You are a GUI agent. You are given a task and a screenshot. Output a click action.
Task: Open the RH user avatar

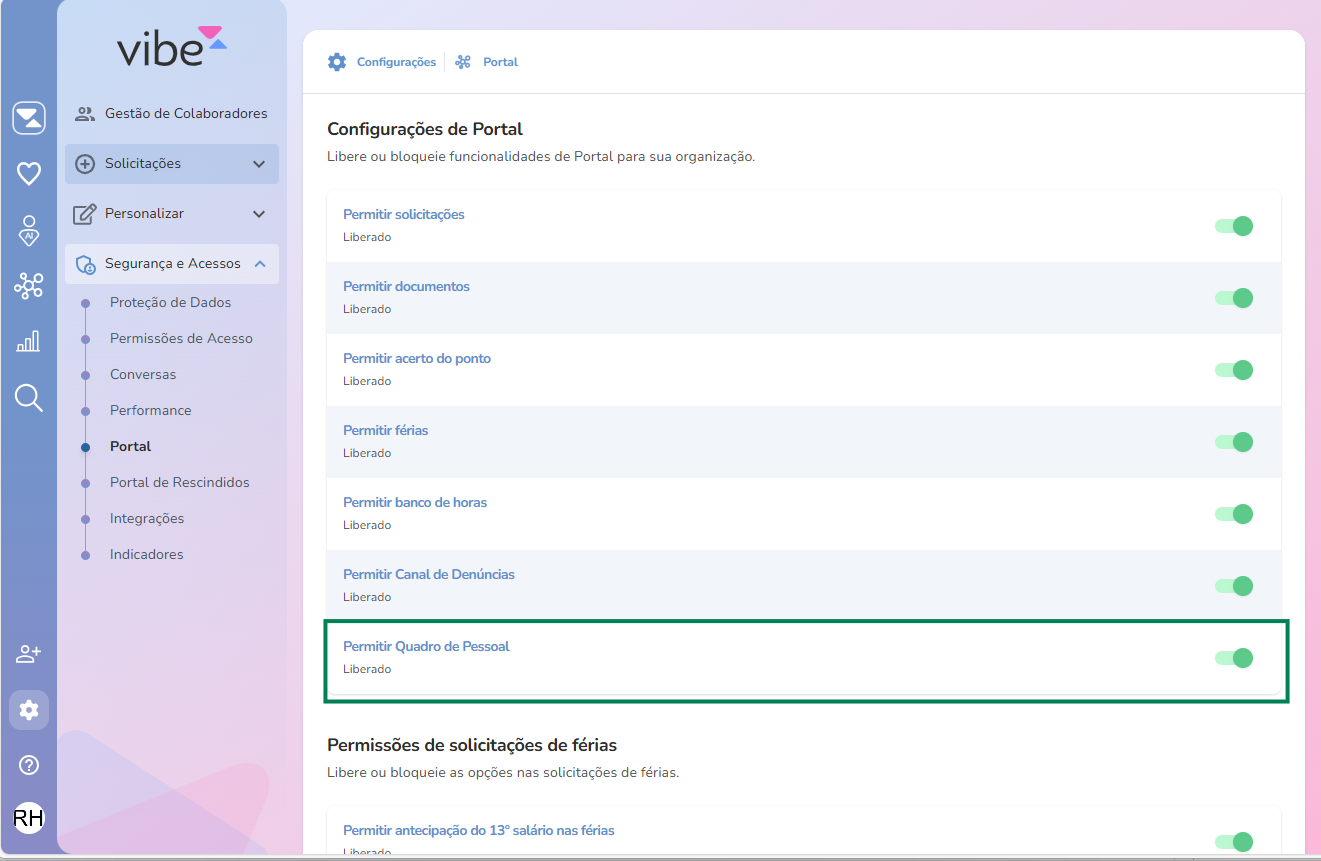pyautogui.click(x=29, y=818)
